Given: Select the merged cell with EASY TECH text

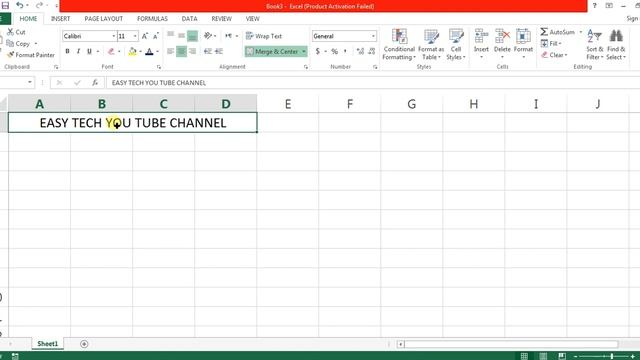Looking at the screenshot, I should coord(133,123).
